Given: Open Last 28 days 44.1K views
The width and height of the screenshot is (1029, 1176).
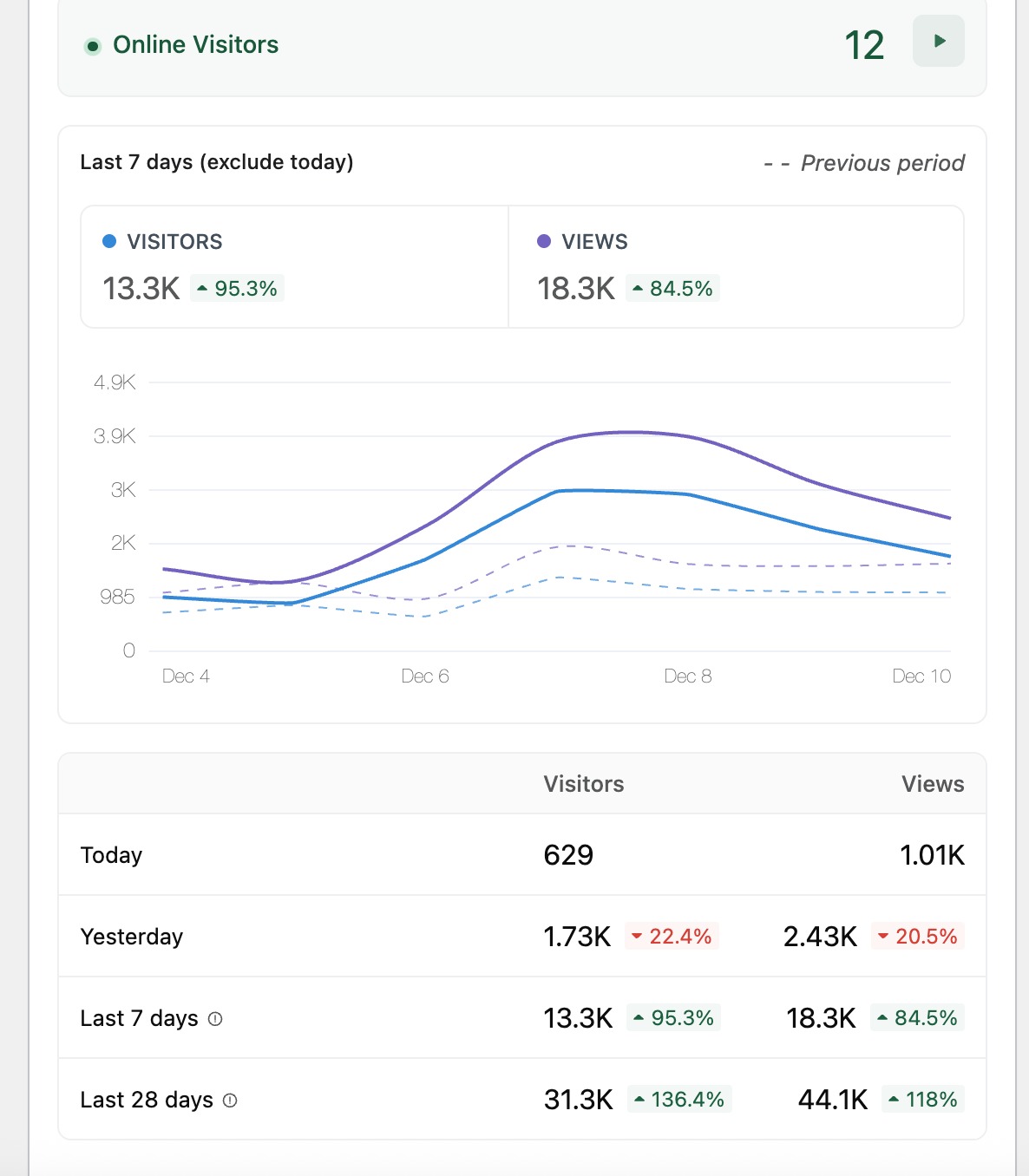Looking at the screenshot, I should (x=833, y=1100).
